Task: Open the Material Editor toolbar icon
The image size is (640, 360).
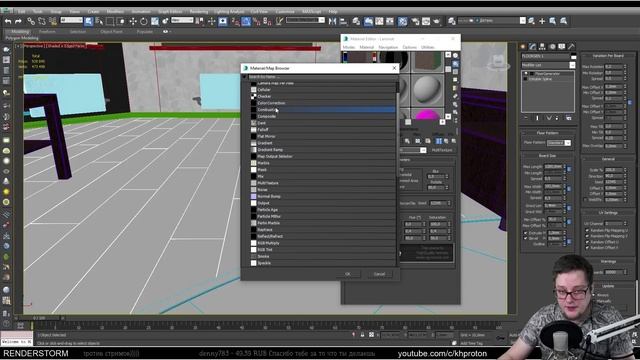Action: (x=402, y=21)
